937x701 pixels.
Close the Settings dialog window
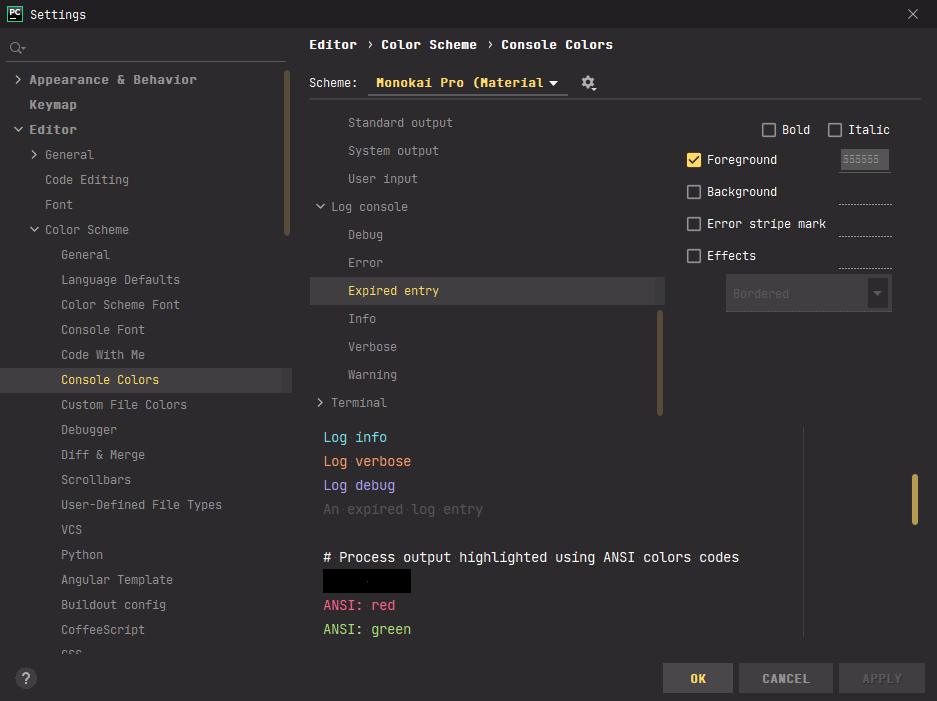point(912,14)
